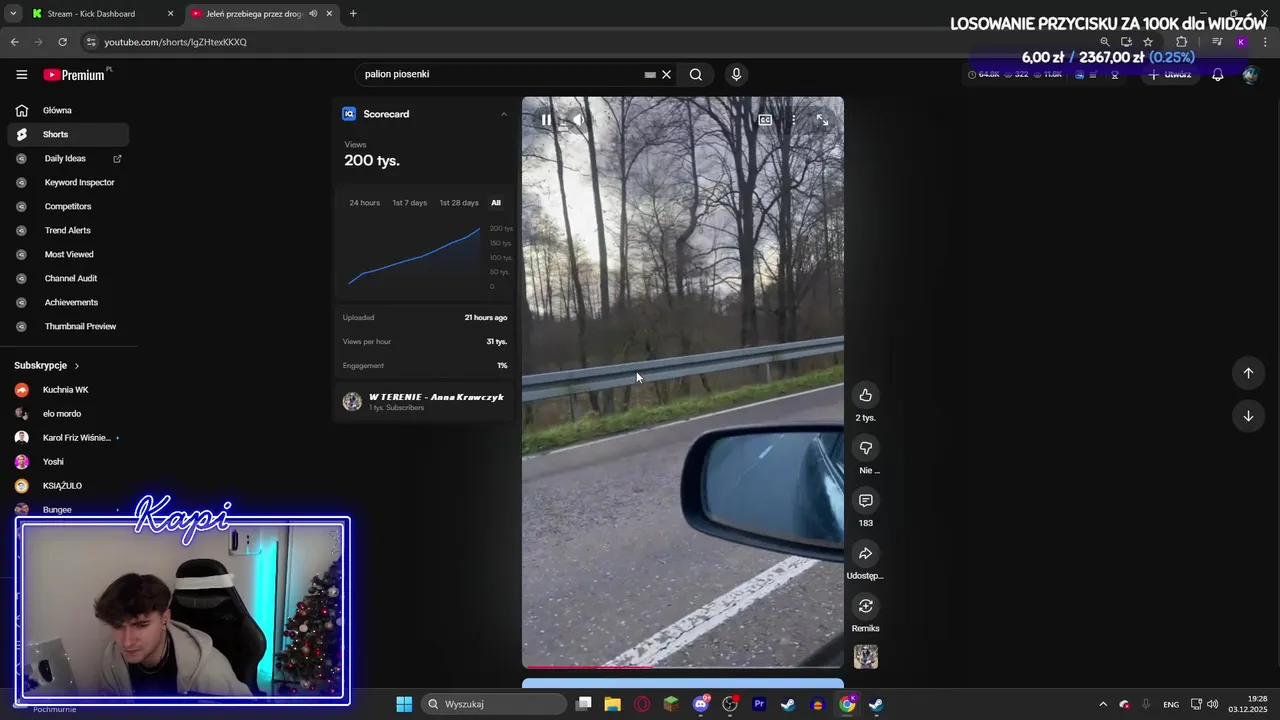Select Shorts in the sidebar
The width and height of the screenshot is (1280, 720).
(x=68, y=134)
